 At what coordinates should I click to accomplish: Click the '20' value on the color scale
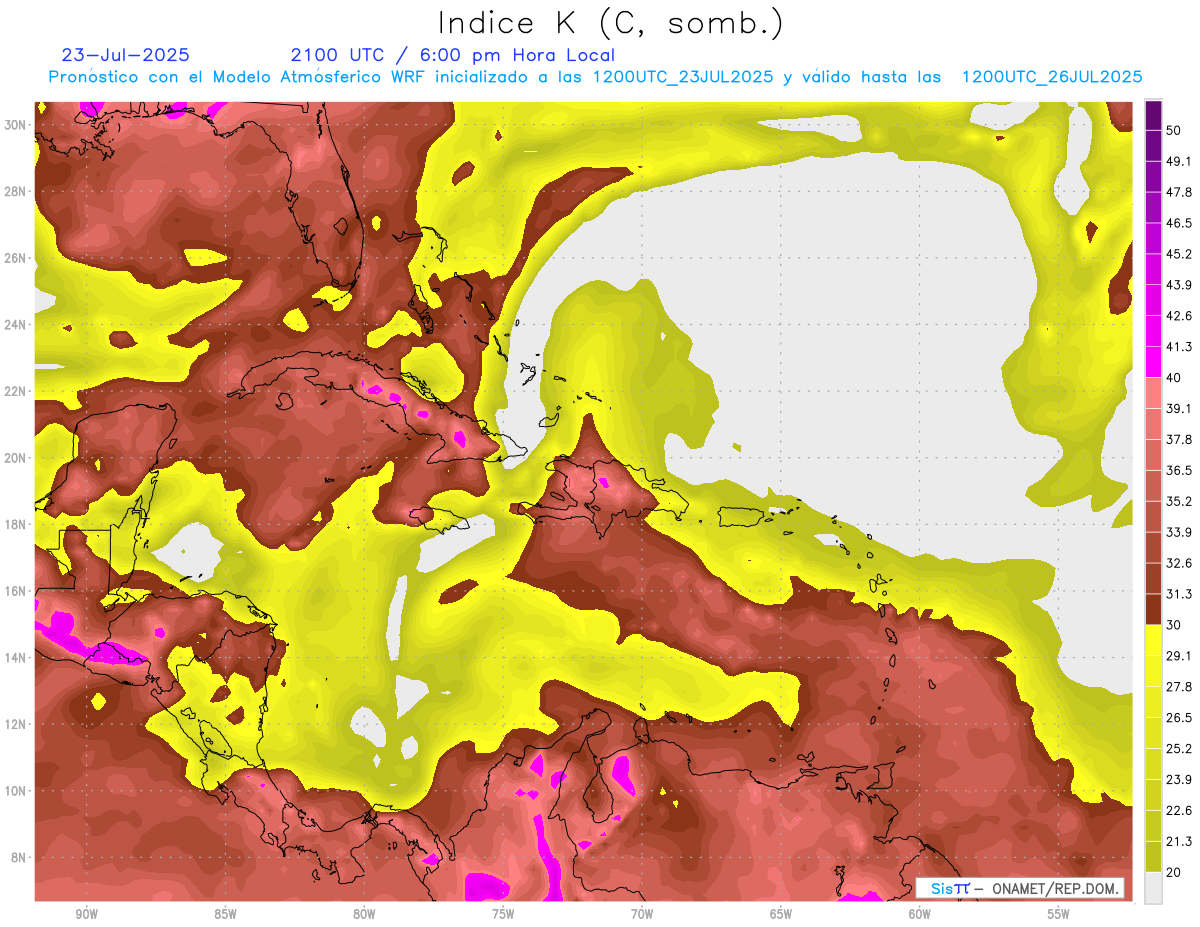tap(1174, 872)
